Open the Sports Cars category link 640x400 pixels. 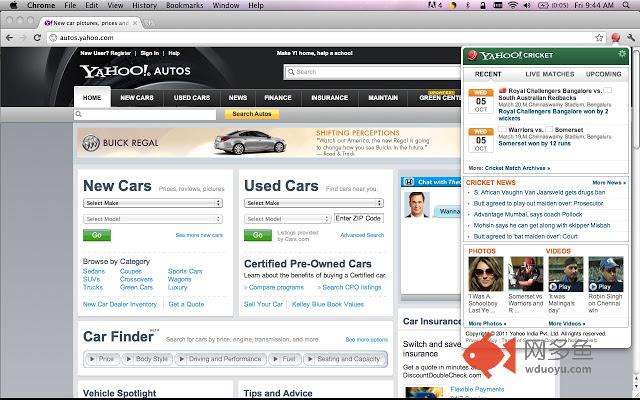[x=185, y=271]
